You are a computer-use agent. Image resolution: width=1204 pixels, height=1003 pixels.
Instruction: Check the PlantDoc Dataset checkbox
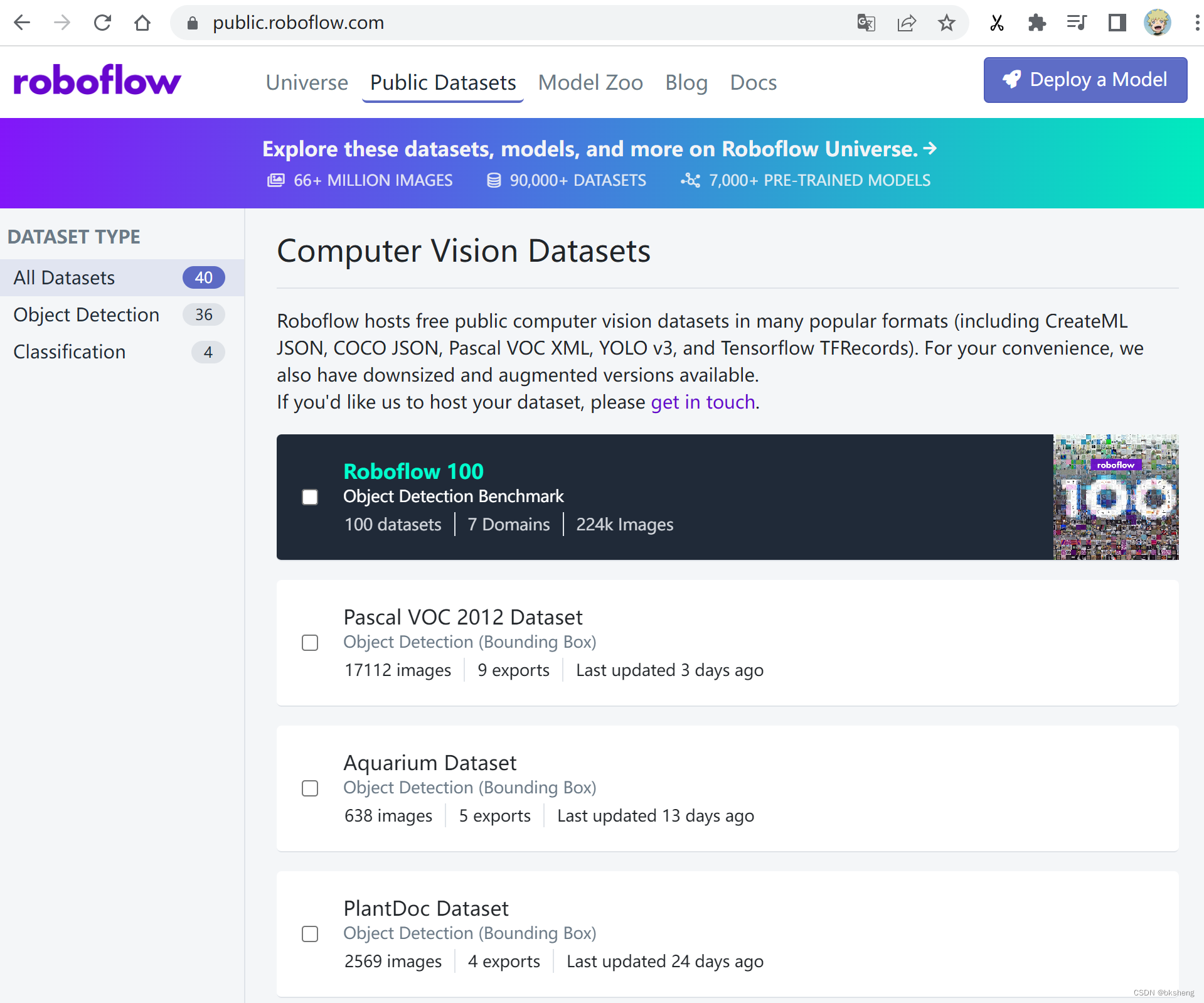(x=310, y=934)
